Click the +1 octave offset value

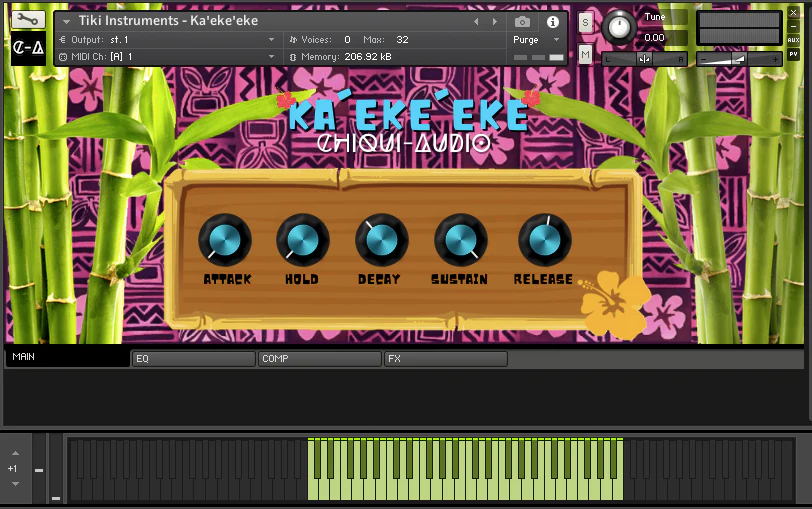12,469
